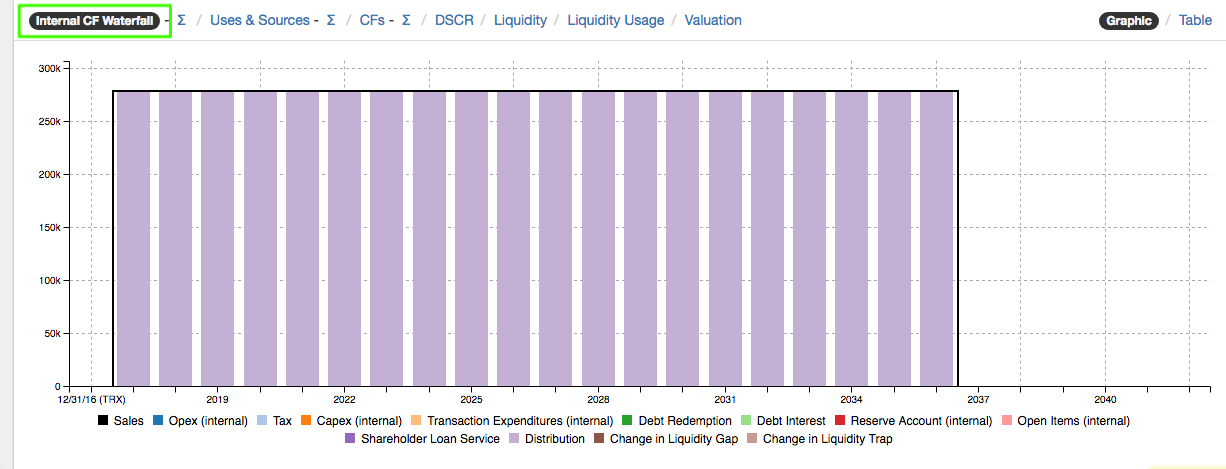Click the sigma icon after Uses & Sources

coord(331,20)
